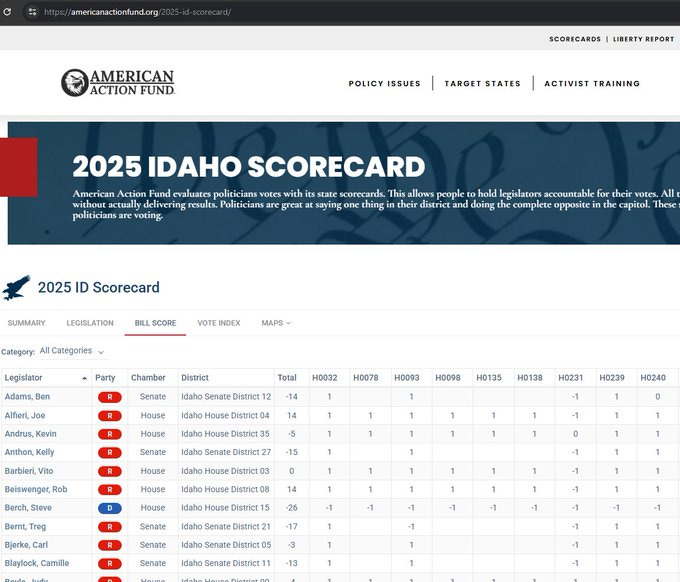Click the R party badge for Adams, Ben
The width and height of the screenshot is (680, 582).
point(110,397)
